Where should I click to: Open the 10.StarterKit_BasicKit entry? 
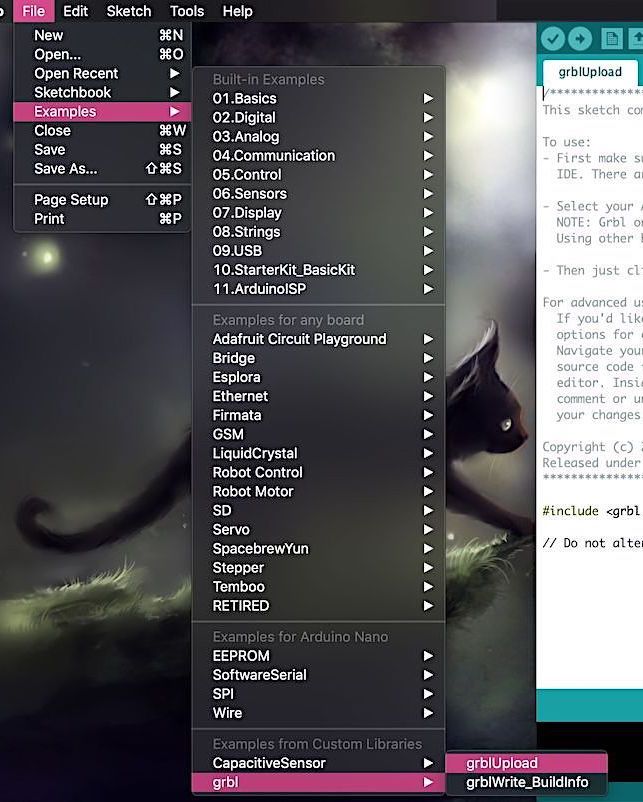(318, 270)
